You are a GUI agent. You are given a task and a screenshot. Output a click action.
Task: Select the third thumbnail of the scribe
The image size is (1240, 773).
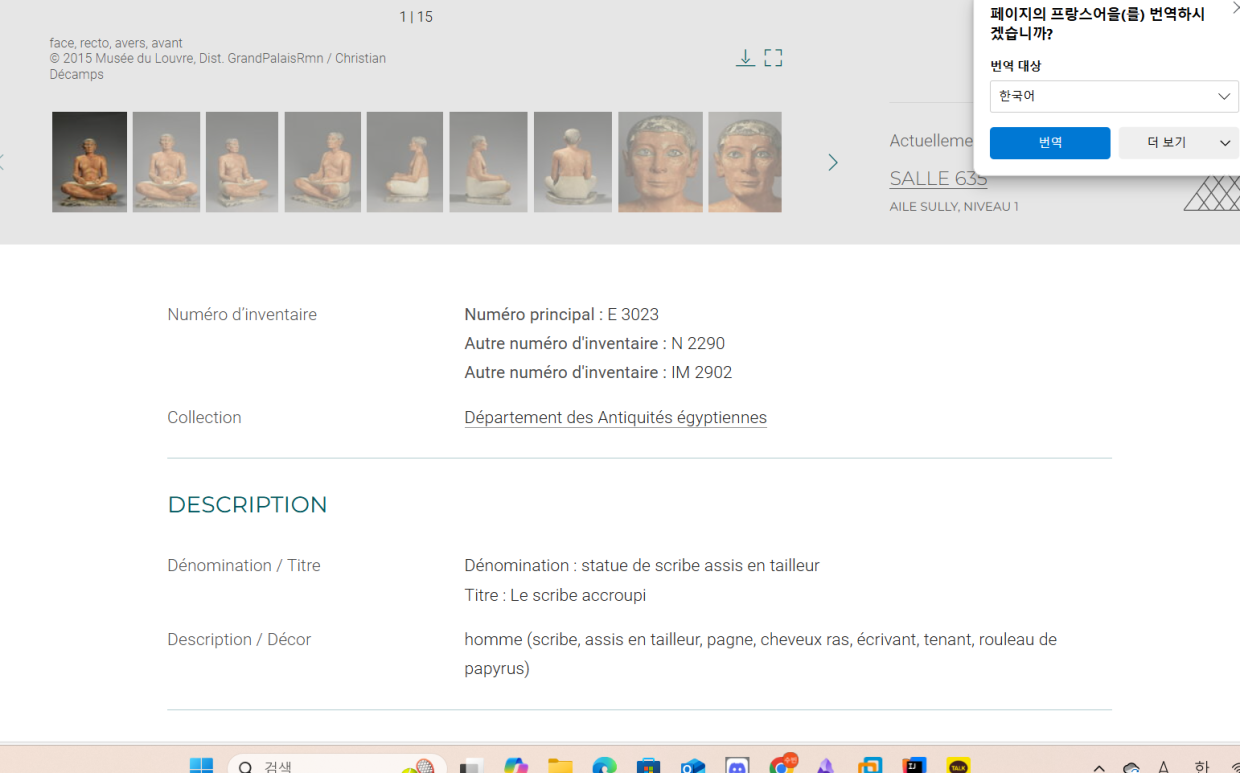242,162
